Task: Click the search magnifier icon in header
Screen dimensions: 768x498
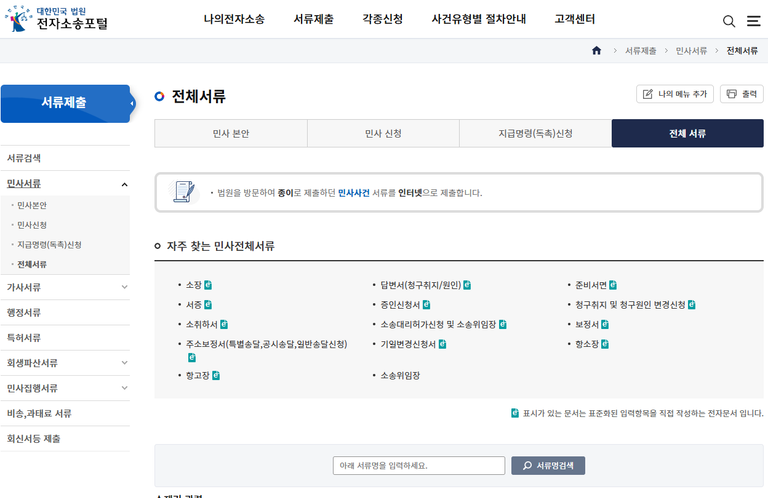Action: 729,20
